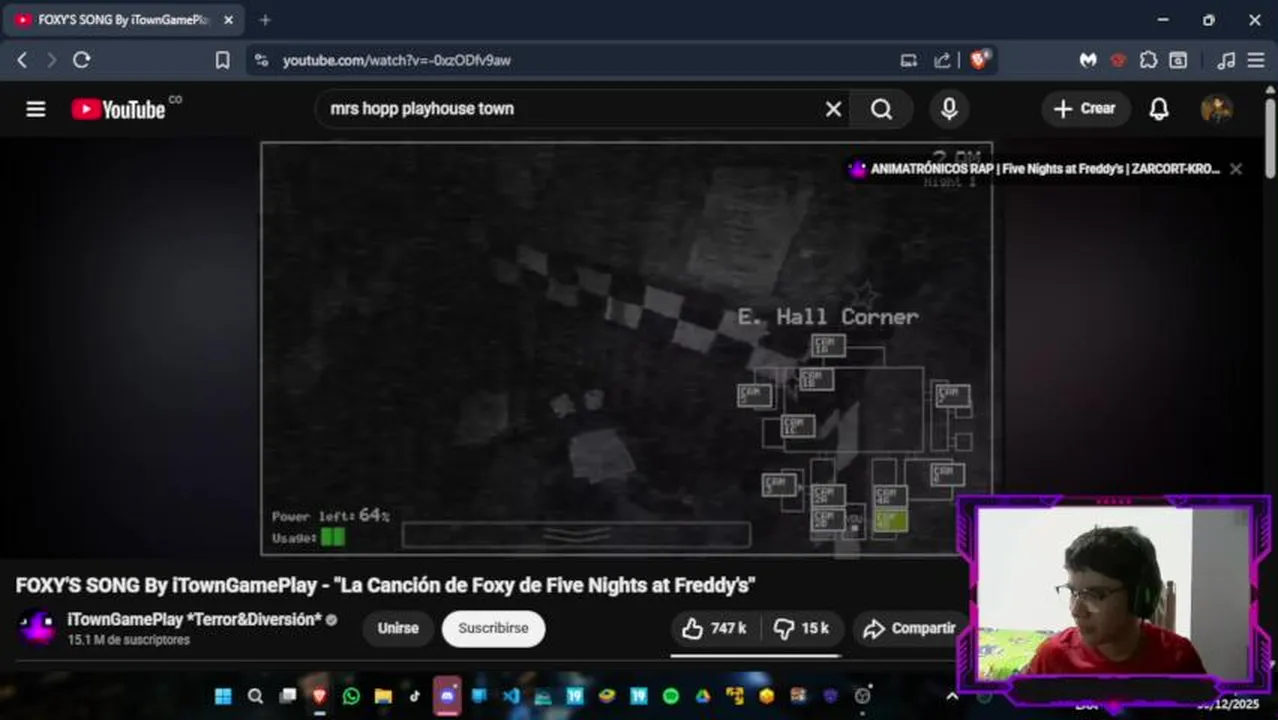
Task: Dismiss the ANIMATRÓNICOS RAP suggestion card
Action: tap(1236, 169)
